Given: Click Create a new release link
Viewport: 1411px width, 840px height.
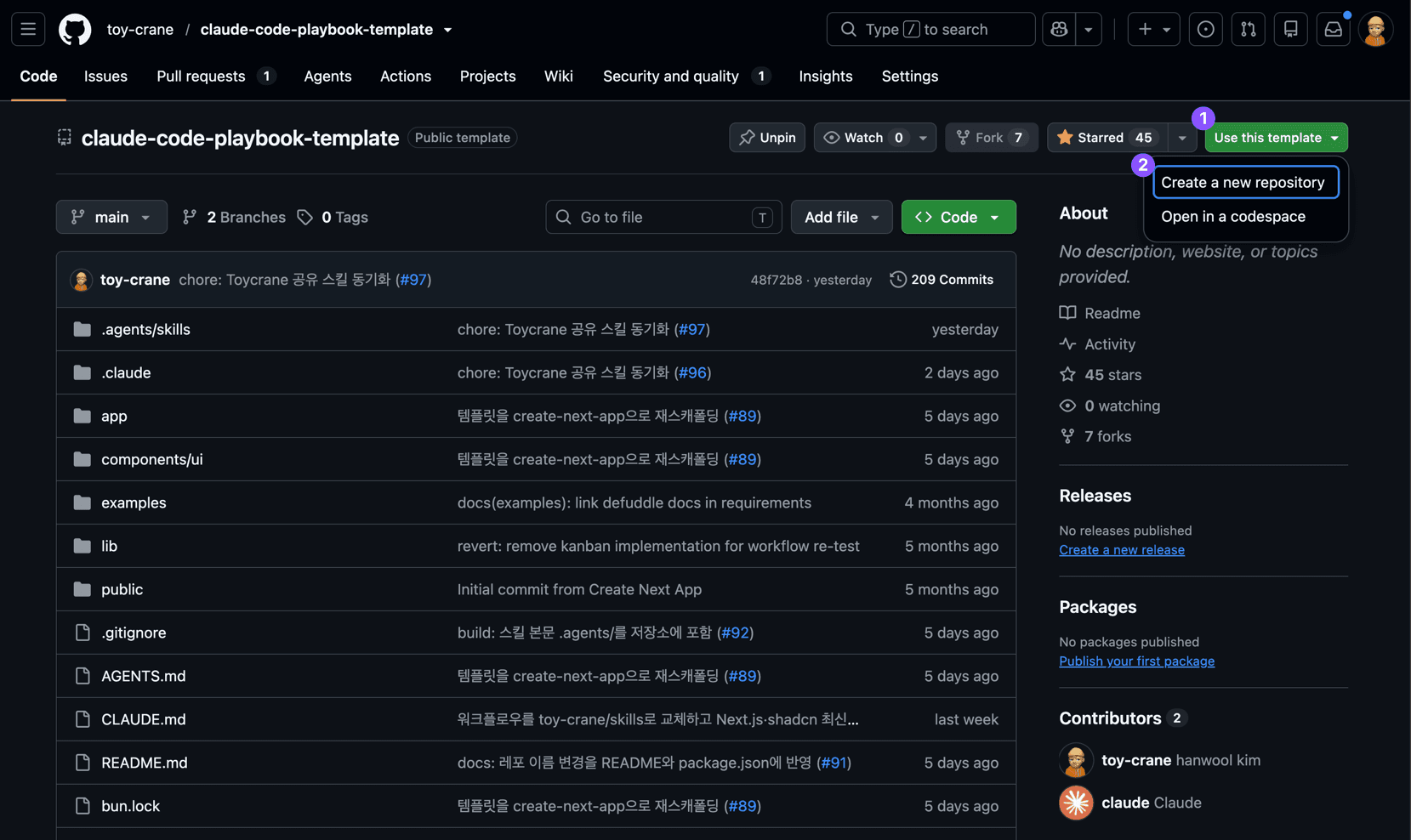Looking at the screenshot, I should click(x=1122, y=550).
